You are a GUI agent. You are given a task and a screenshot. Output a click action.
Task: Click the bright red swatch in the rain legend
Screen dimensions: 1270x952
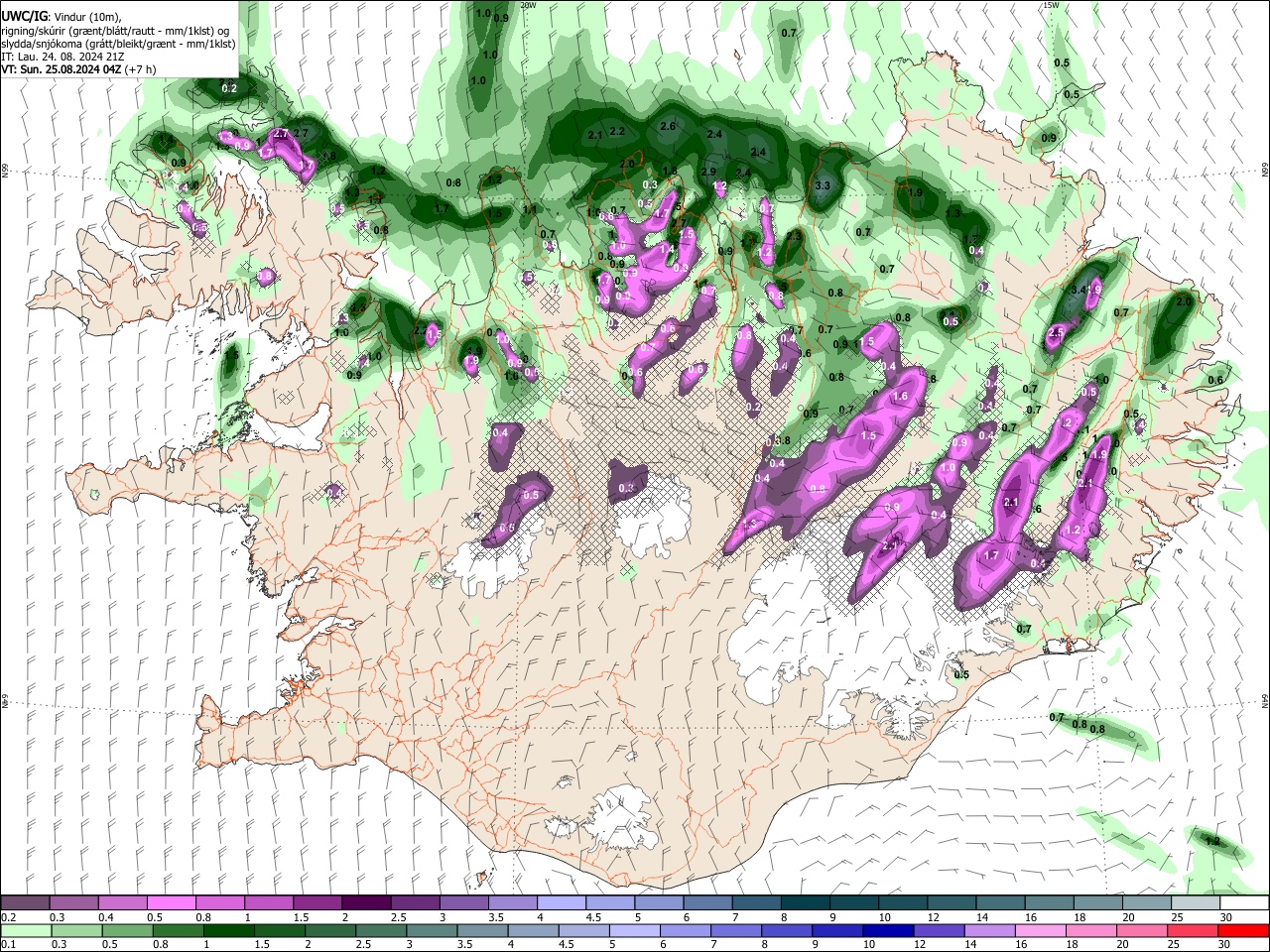tap(1243, 930)
